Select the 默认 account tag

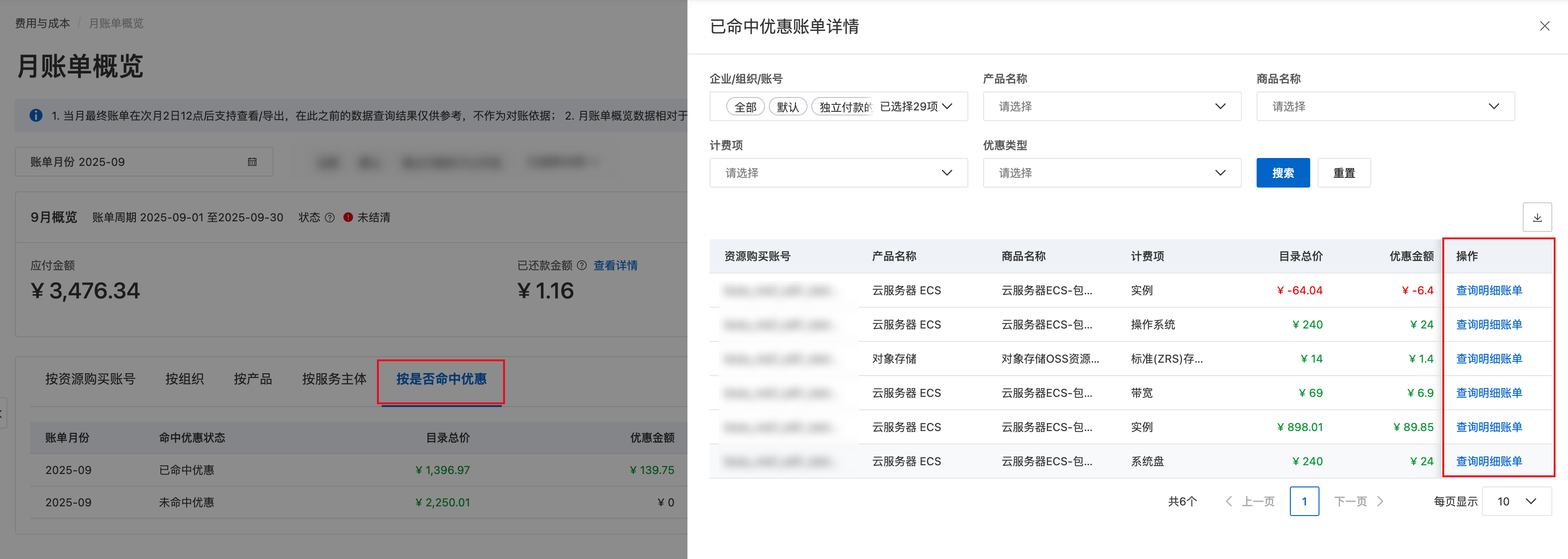pyautogui.click(x=788, y=107)
